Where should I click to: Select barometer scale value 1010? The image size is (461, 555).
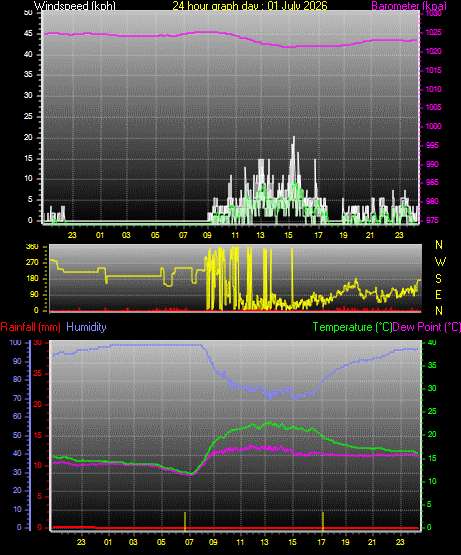(433, 89)
